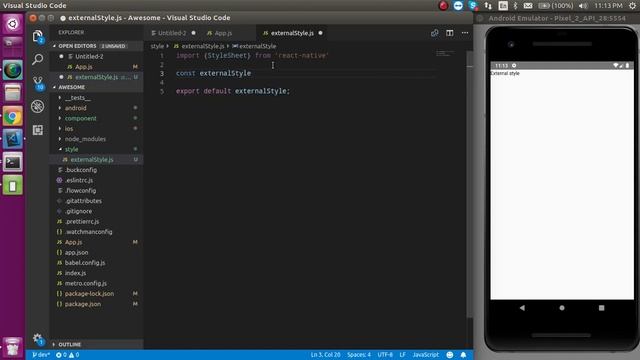This screenshot has height=360, width=640.
Task: Open Ubuntu Dash search icon
Action: pos(13,24)
